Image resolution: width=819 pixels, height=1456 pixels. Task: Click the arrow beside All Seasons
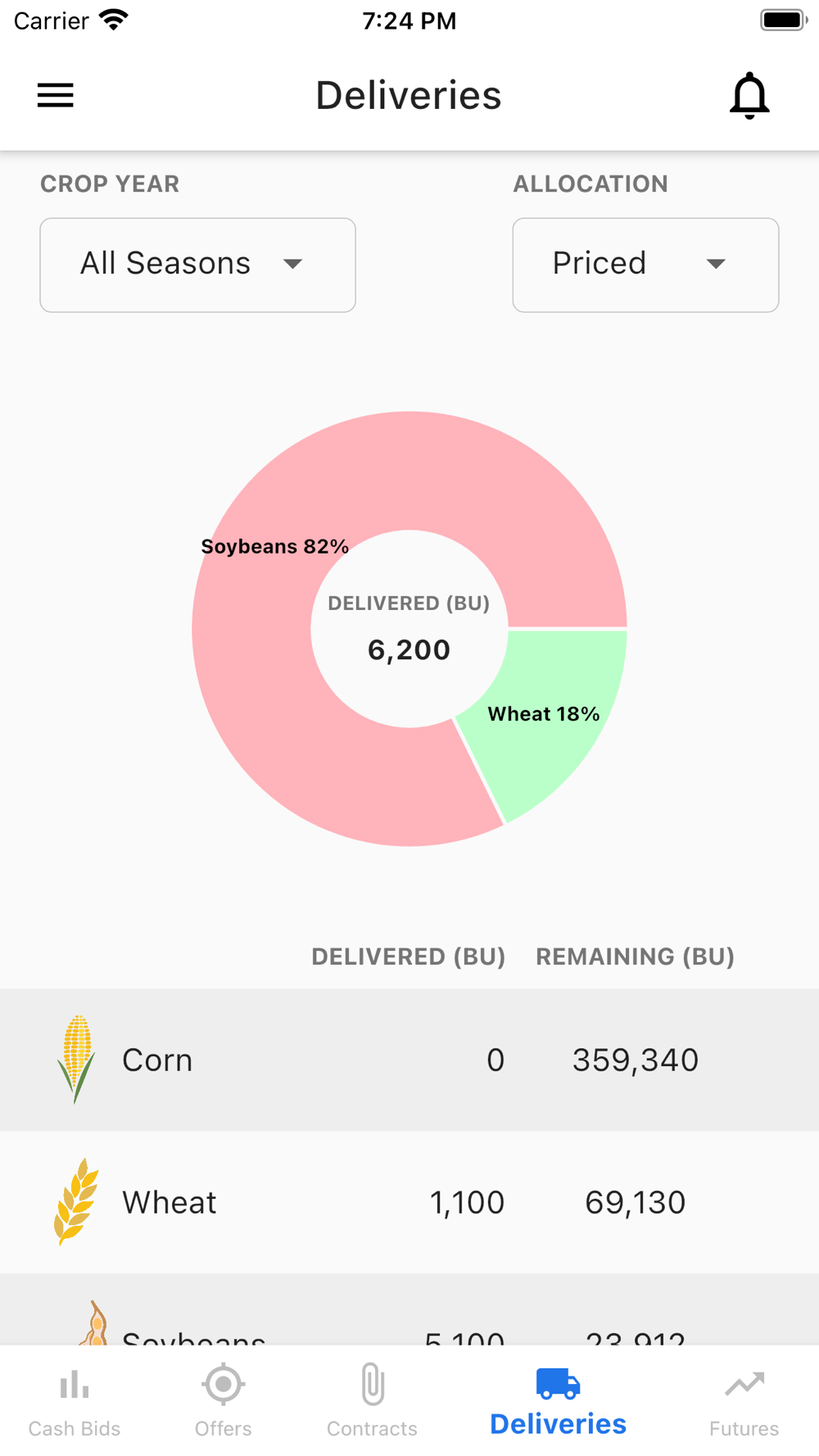click(x=292, y=264)
